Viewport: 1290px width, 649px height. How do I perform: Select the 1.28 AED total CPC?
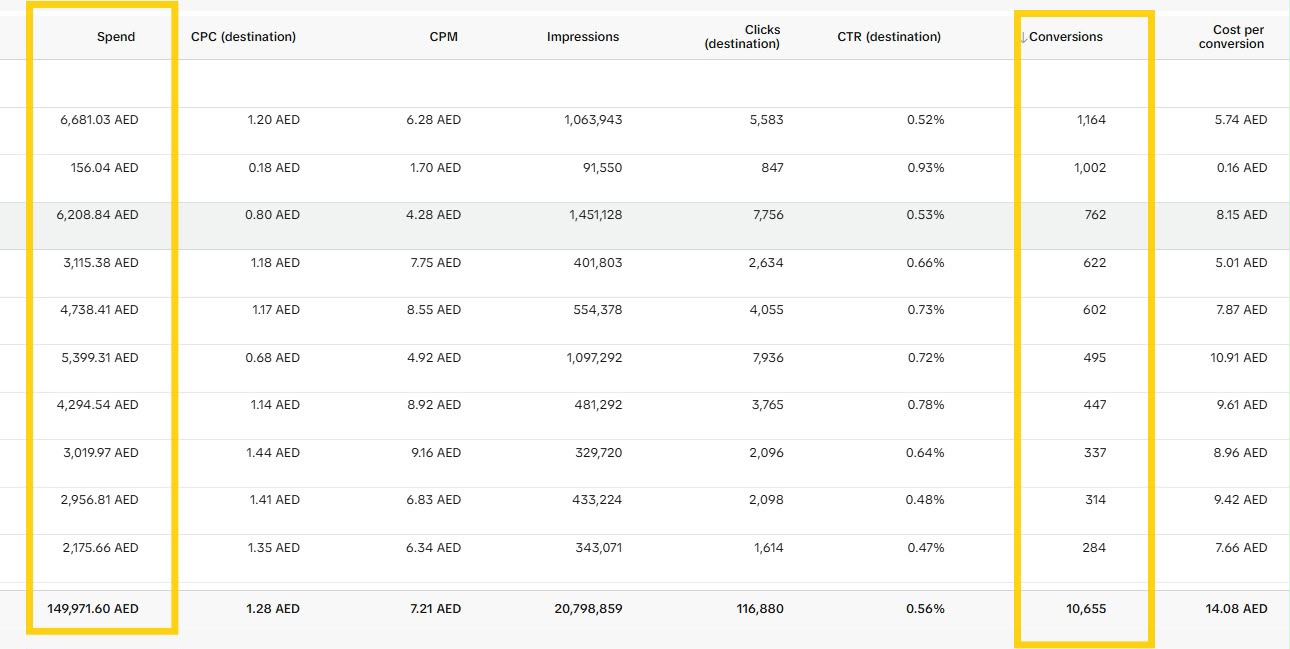(x=274, y=609)
